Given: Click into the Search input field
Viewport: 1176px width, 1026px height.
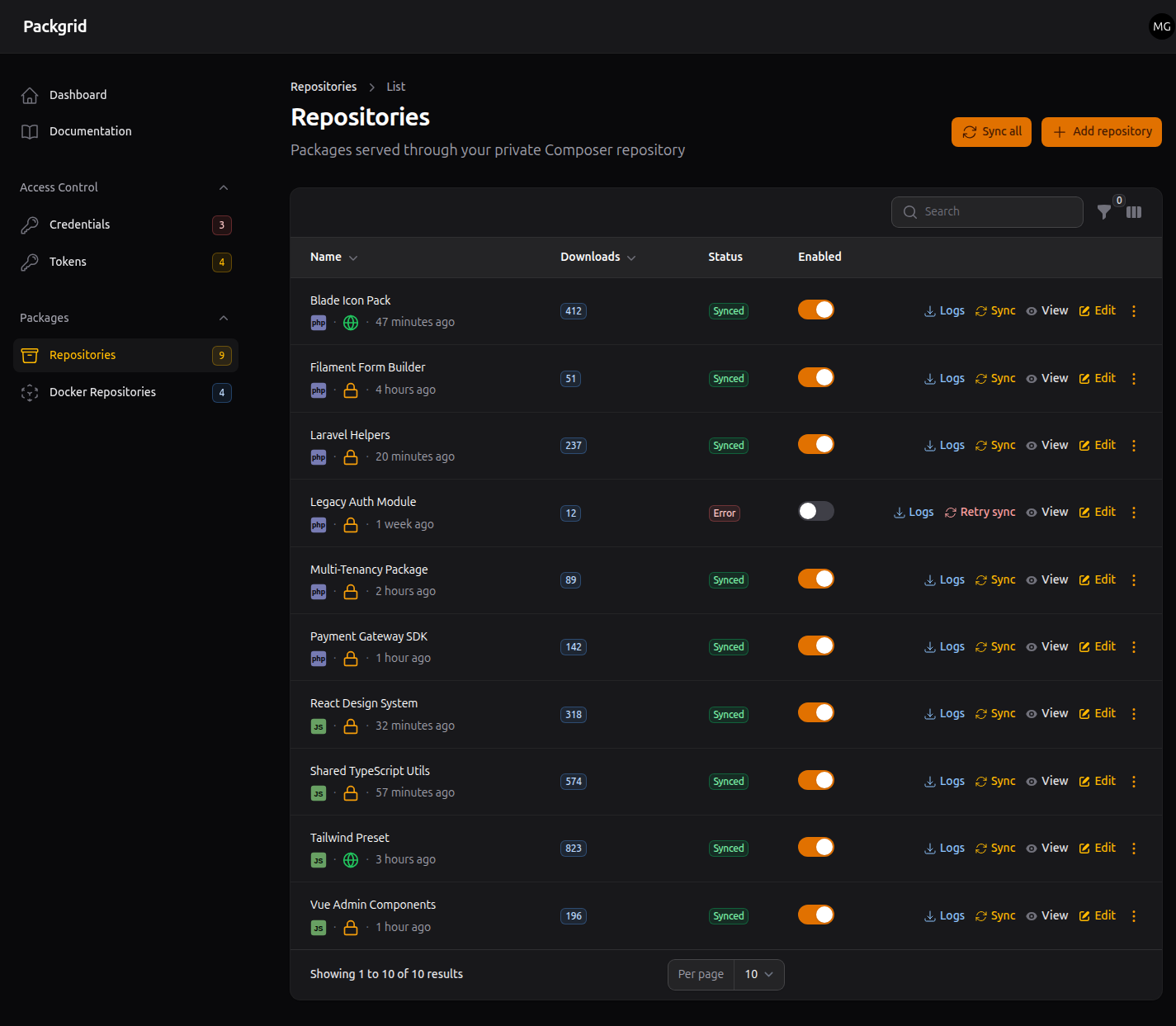Looking at the screenshot, I should pos(987,212).
